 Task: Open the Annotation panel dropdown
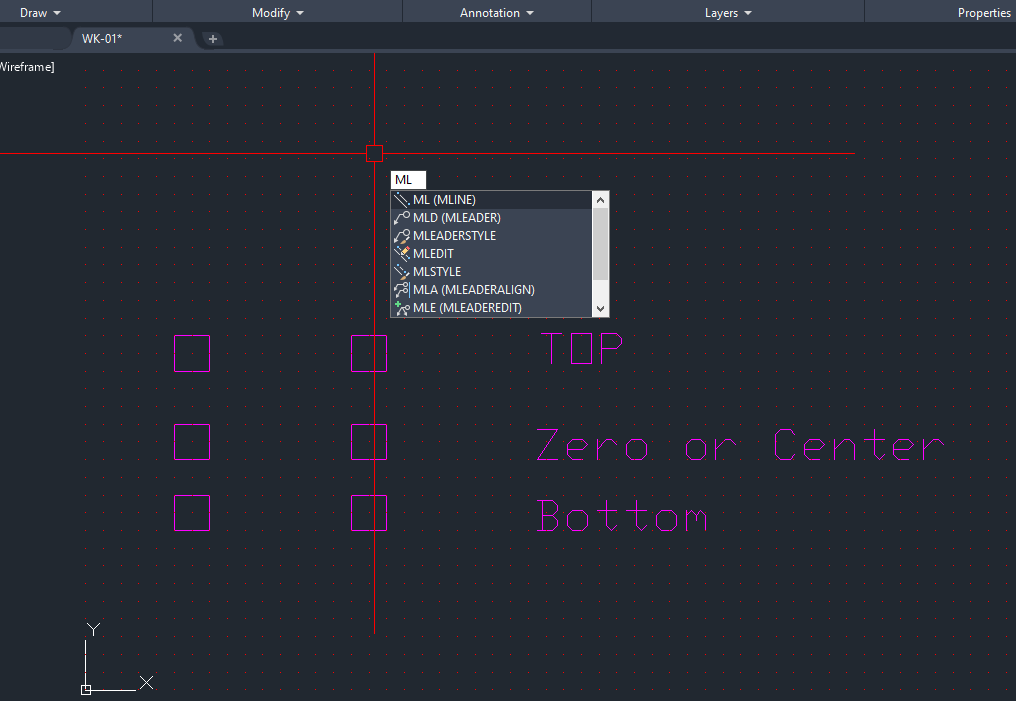pyautogui.click(x=497, y=13)
